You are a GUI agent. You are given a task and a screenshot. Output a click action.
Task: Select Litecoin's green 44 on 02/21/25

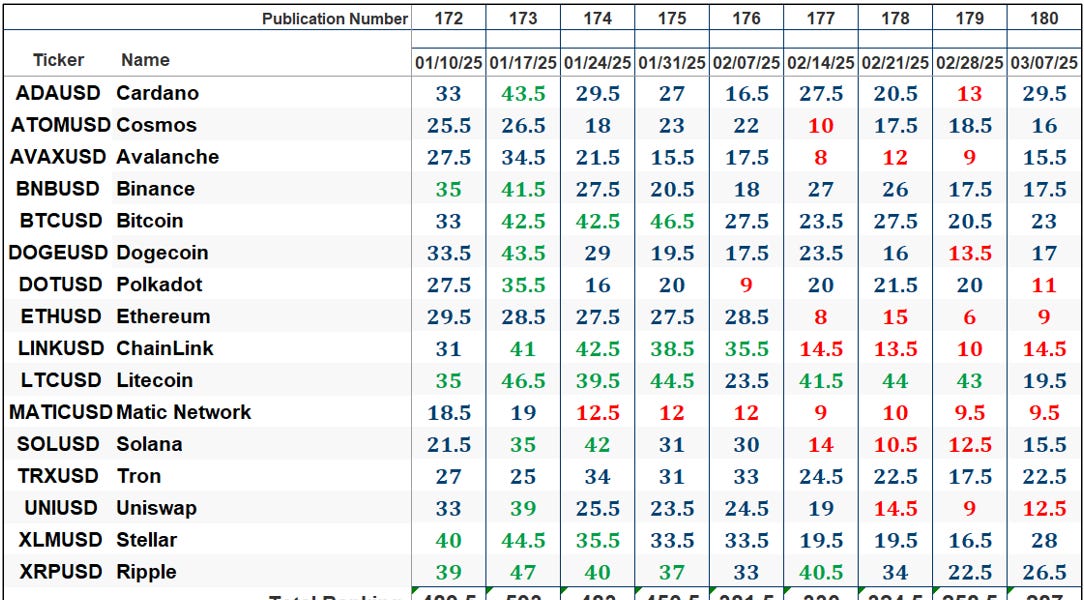(895, 380)
